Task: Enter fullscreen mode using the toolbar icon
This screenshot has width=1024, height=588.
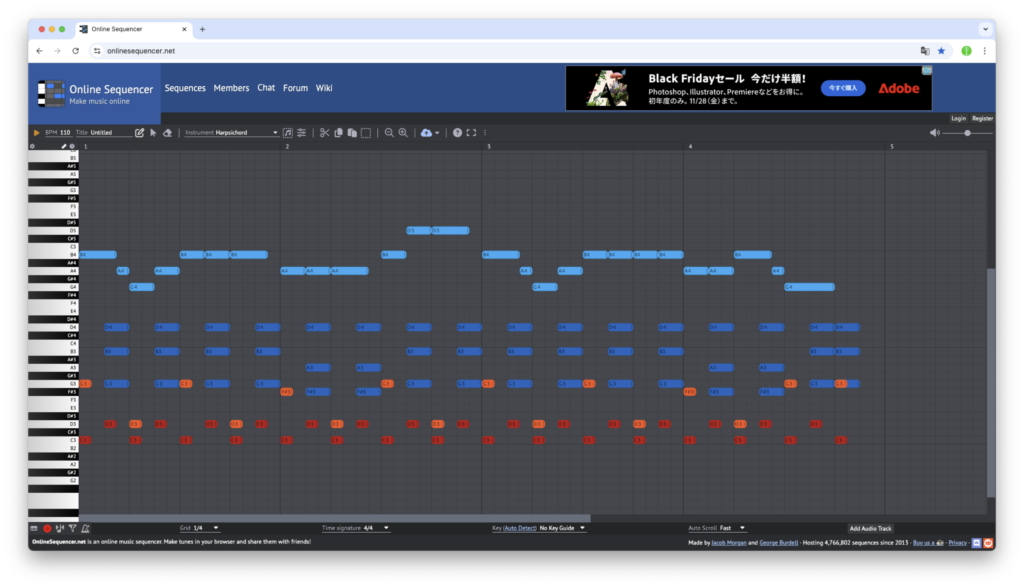Action: click(x=471, y=132)
